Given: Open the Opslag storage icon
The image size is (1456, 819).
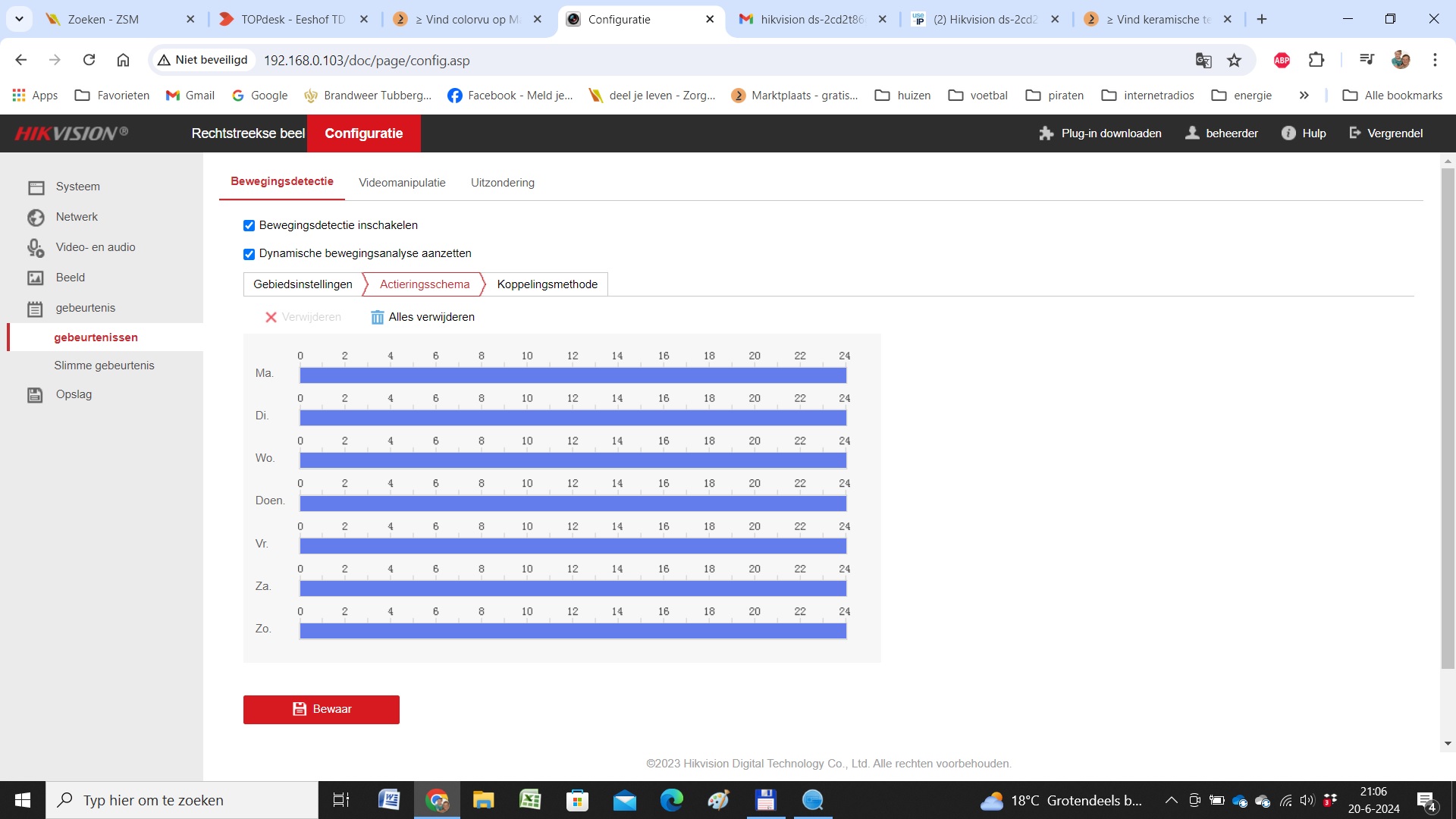Looking at the screenshot, I should point(36,395).
